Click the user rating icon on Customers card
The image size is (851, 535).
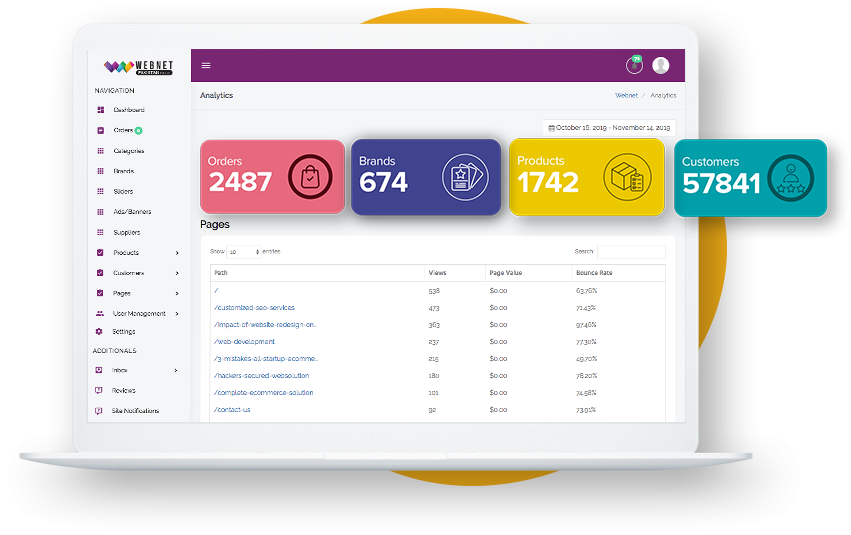pos(791,179)
